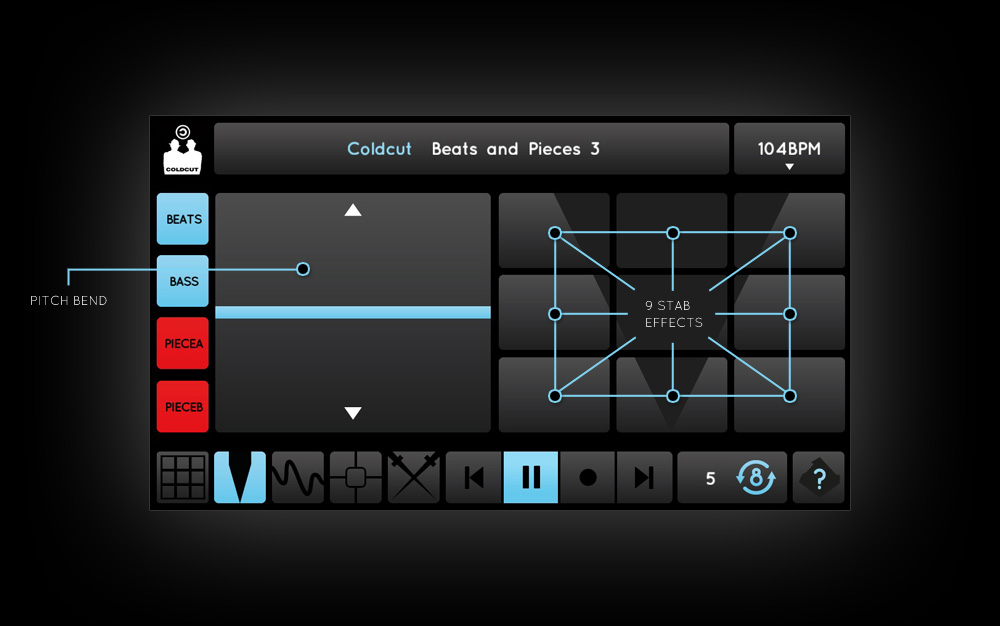Toggle the BASS track button

tap(183, 281)
